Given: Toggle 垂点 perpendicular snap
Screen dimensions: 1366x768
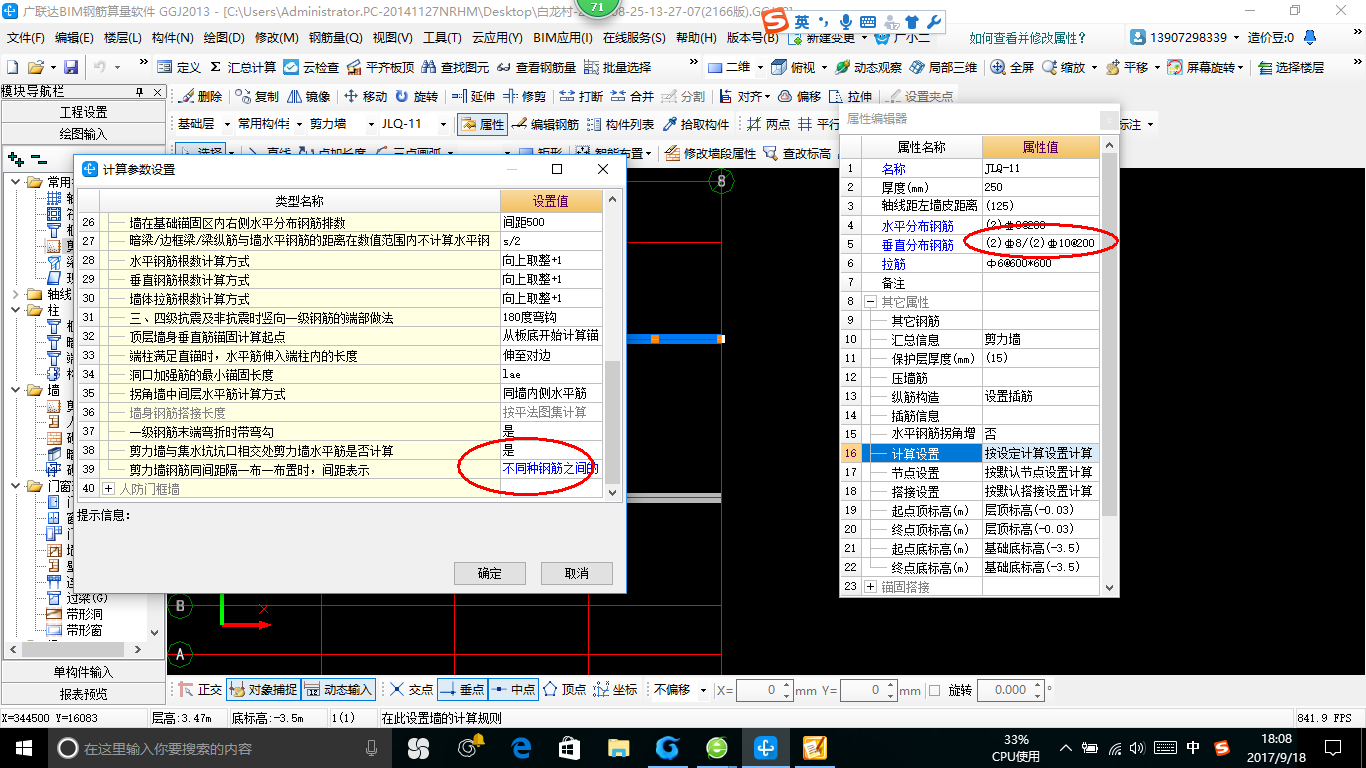Looking at the screenshot, I should (462, 689).
